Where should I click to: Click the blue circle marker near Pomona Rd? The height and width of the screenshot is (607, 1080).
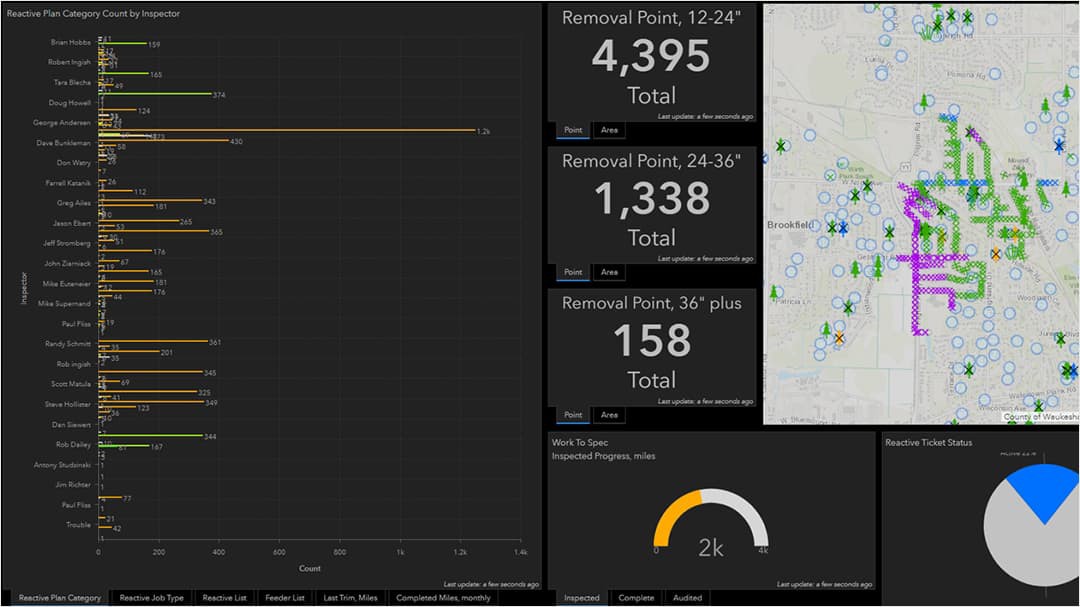click(x=995, y=74)
